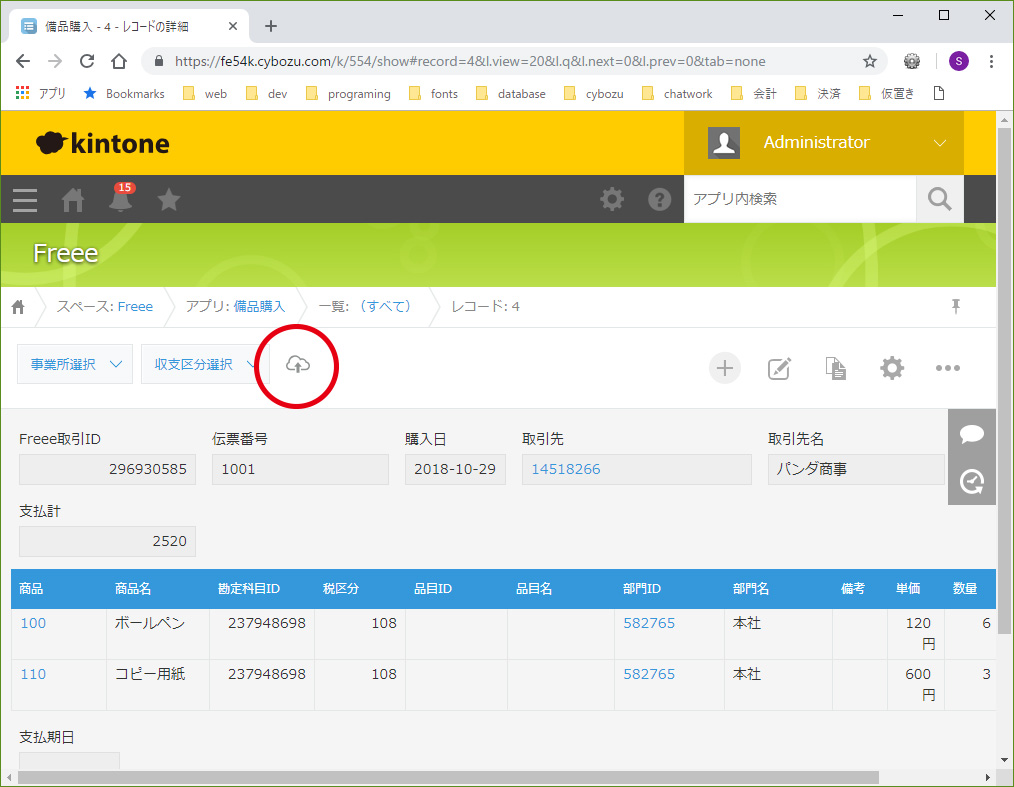Viewport: 1014px width, 787px height.
Task: Open the fonts bookmark folder
Action: (433, 94)
